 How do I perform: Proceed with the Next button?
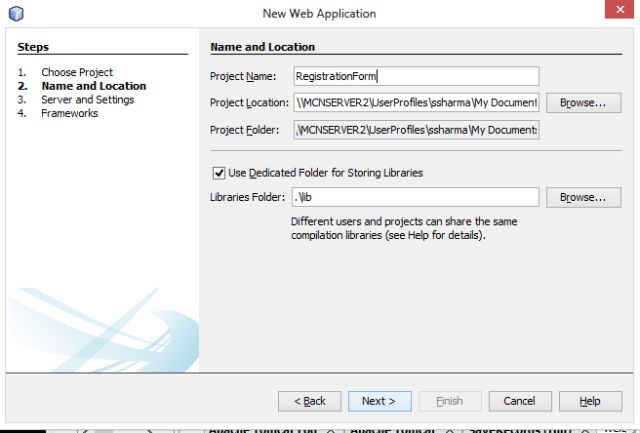point(380,401)
